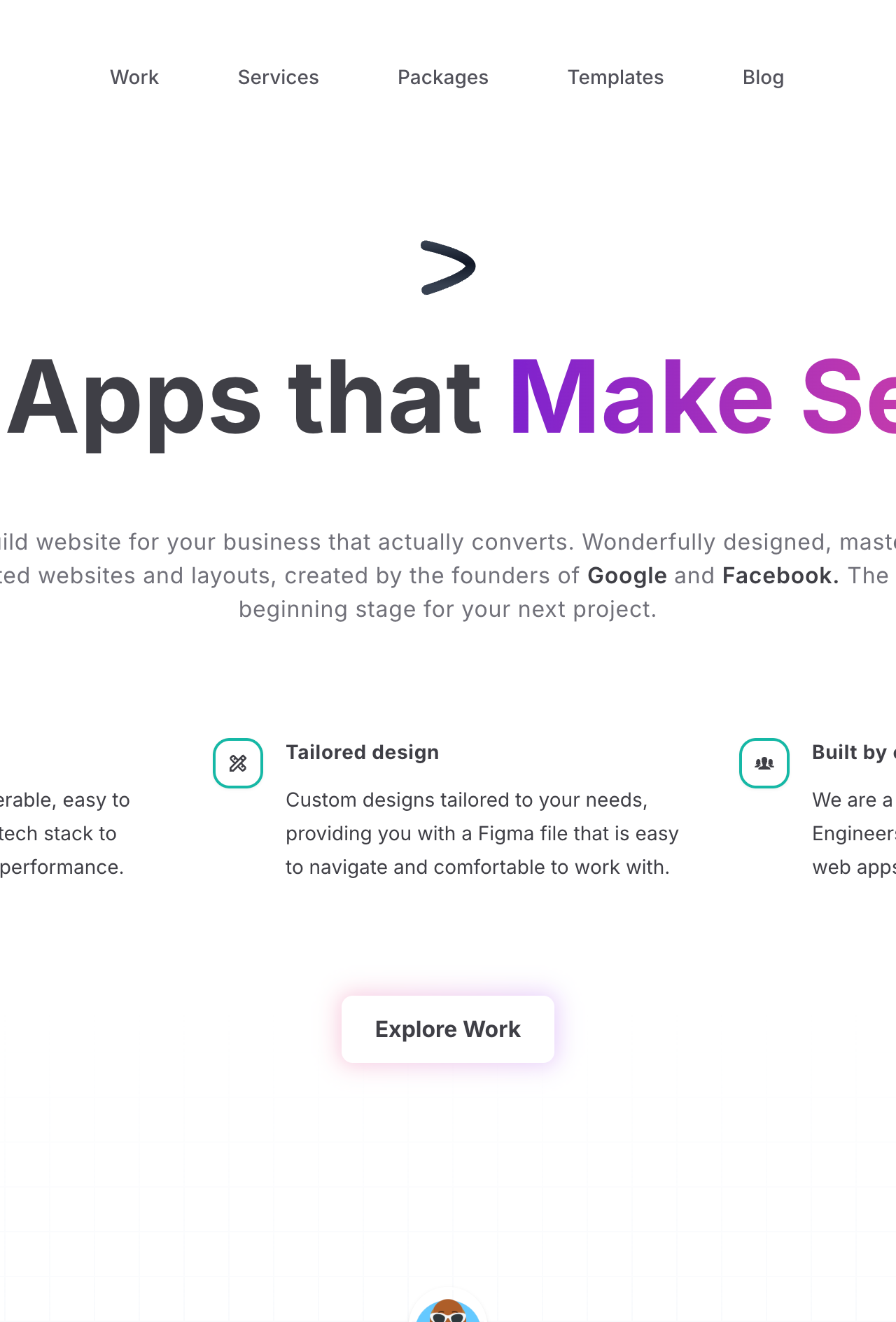Click the purple gradient Make headline text
Screen dimensions: 896x1322
[641, 398]
